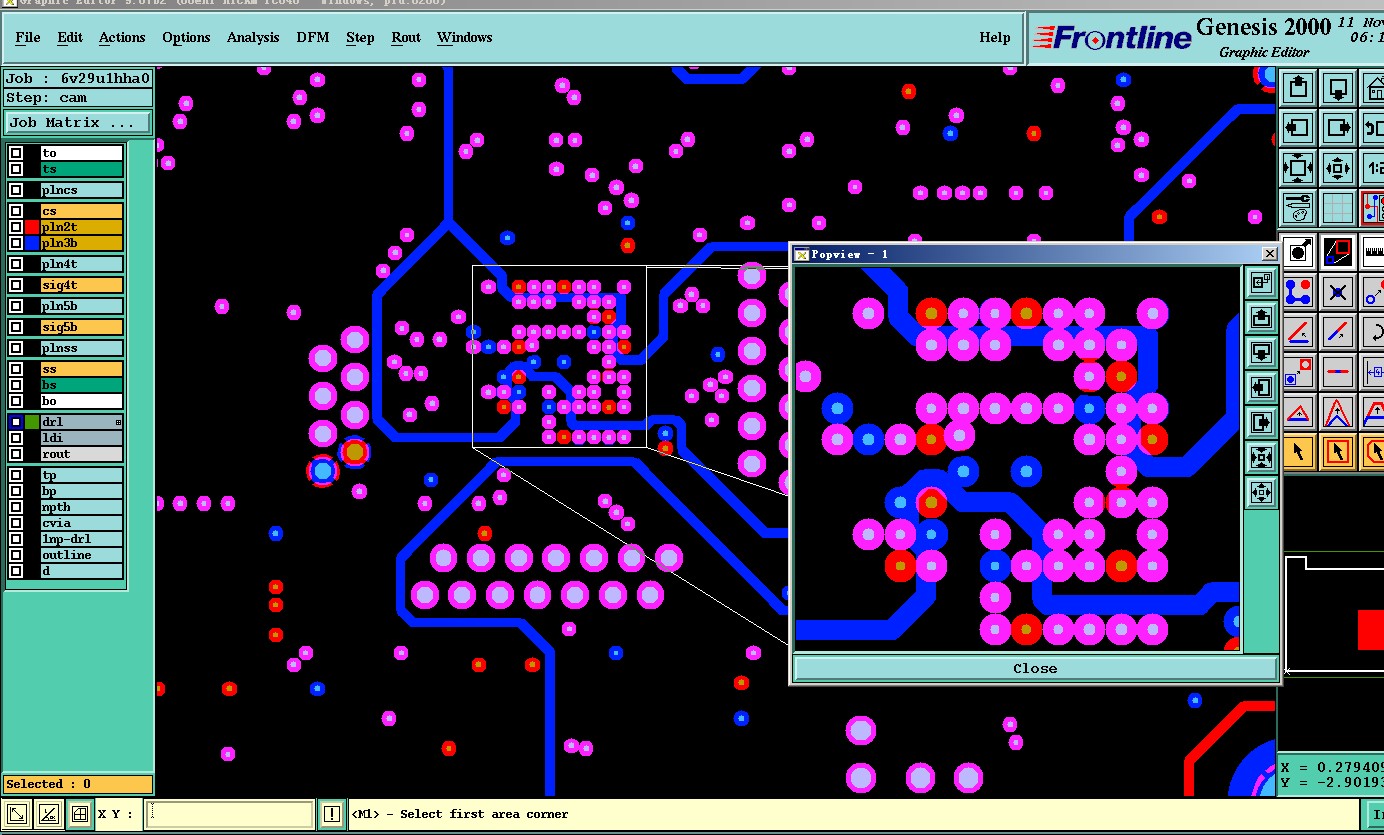This screenshot has width=1384, height=835.
Task: Select layer name npth
Action: 81,507
